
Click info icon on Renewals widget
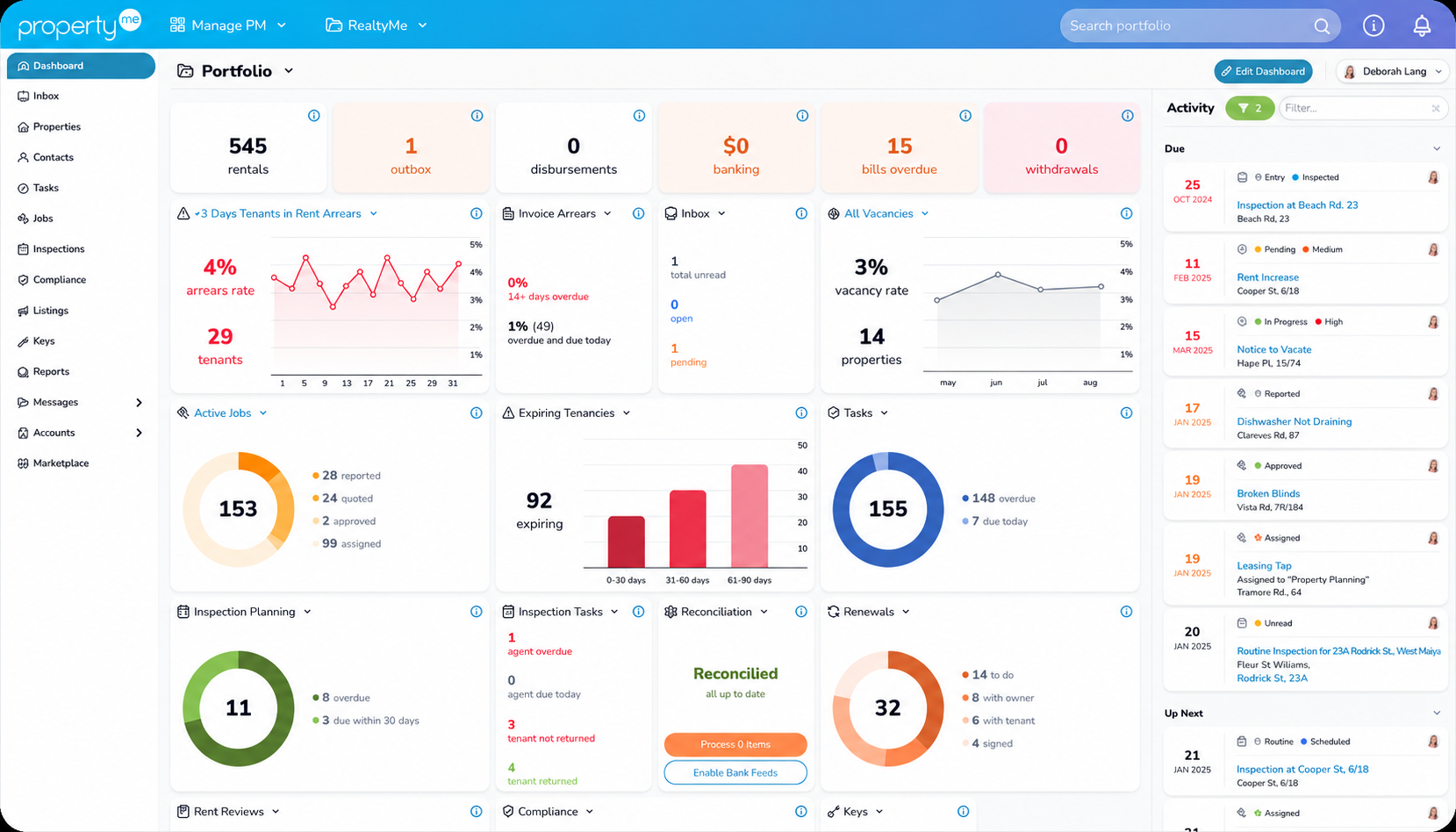pos(1126,612)
